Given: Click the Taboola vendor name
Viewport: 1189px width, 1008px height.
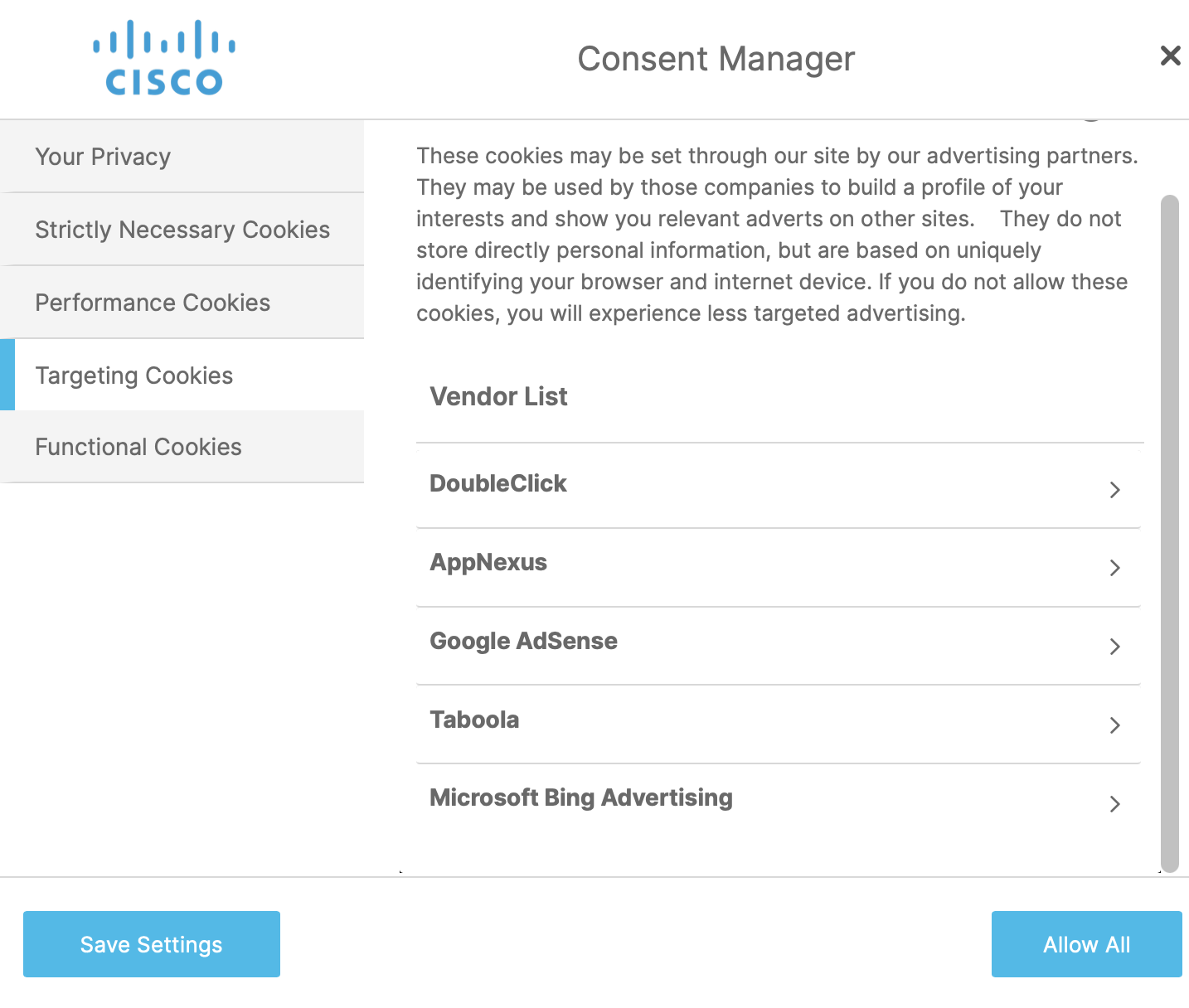Looking at the screenshot, I should [x=474, y=720].
